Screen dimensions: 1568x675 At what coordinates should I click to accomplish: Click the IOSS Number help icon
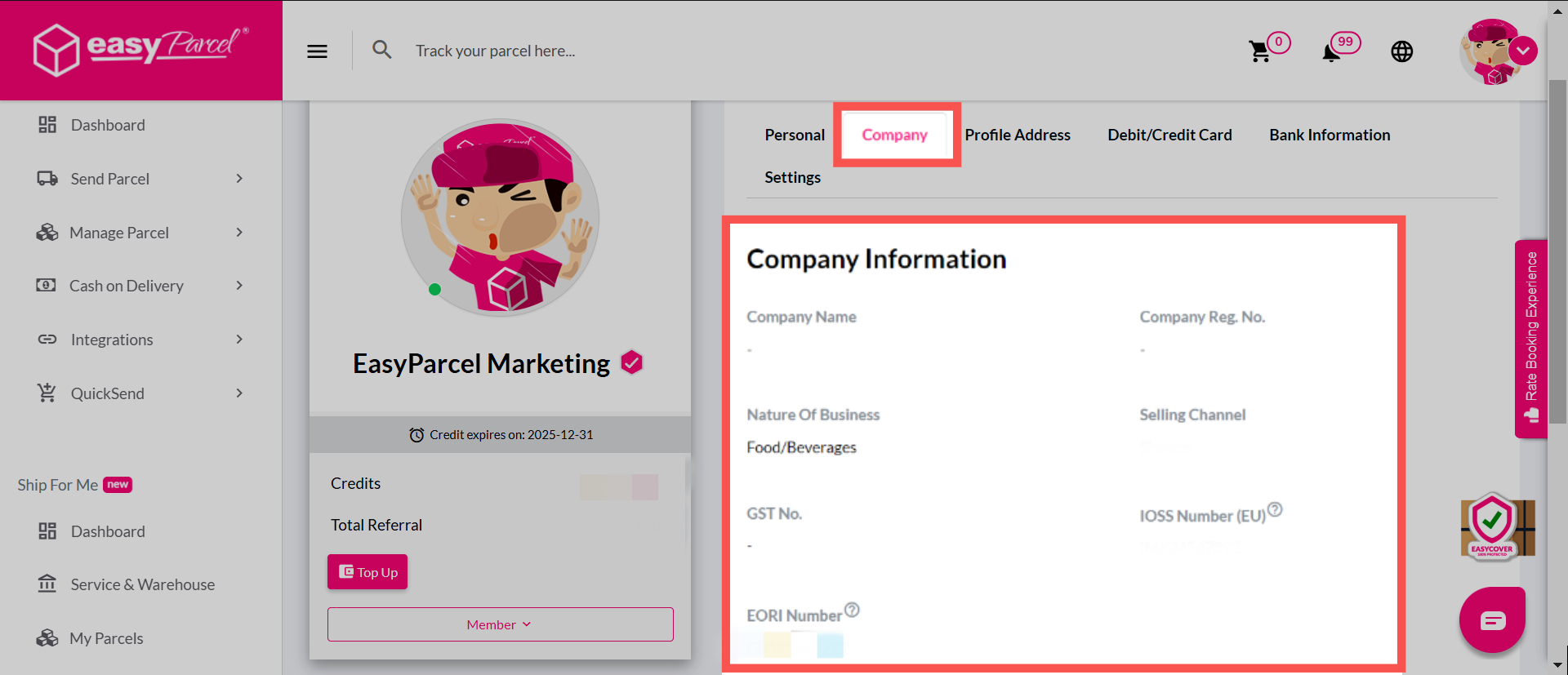[1275, 509]
